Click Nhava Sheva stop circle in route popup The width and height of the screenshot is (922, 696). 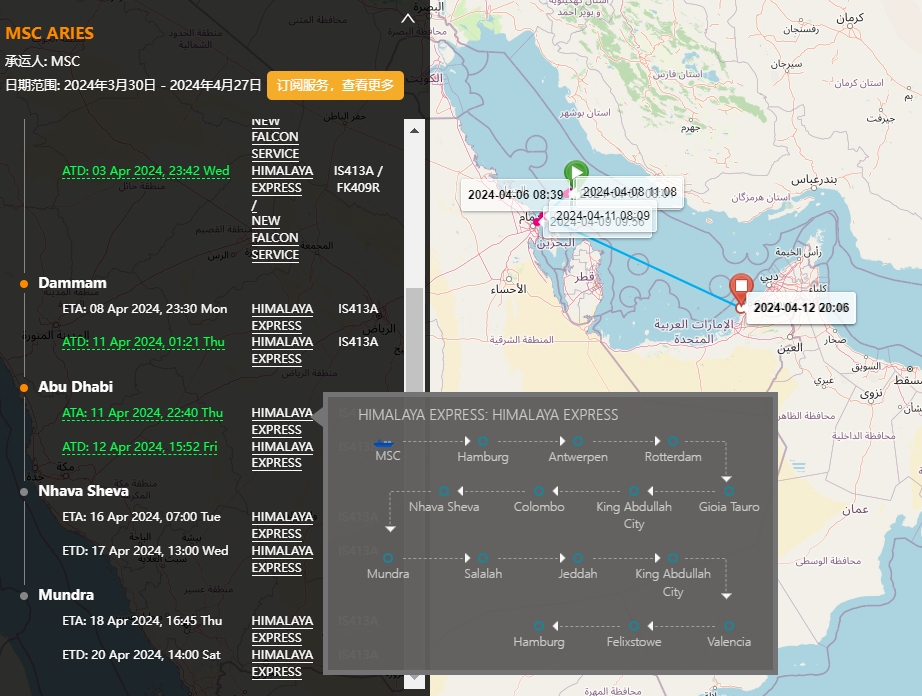coord(444,491)
